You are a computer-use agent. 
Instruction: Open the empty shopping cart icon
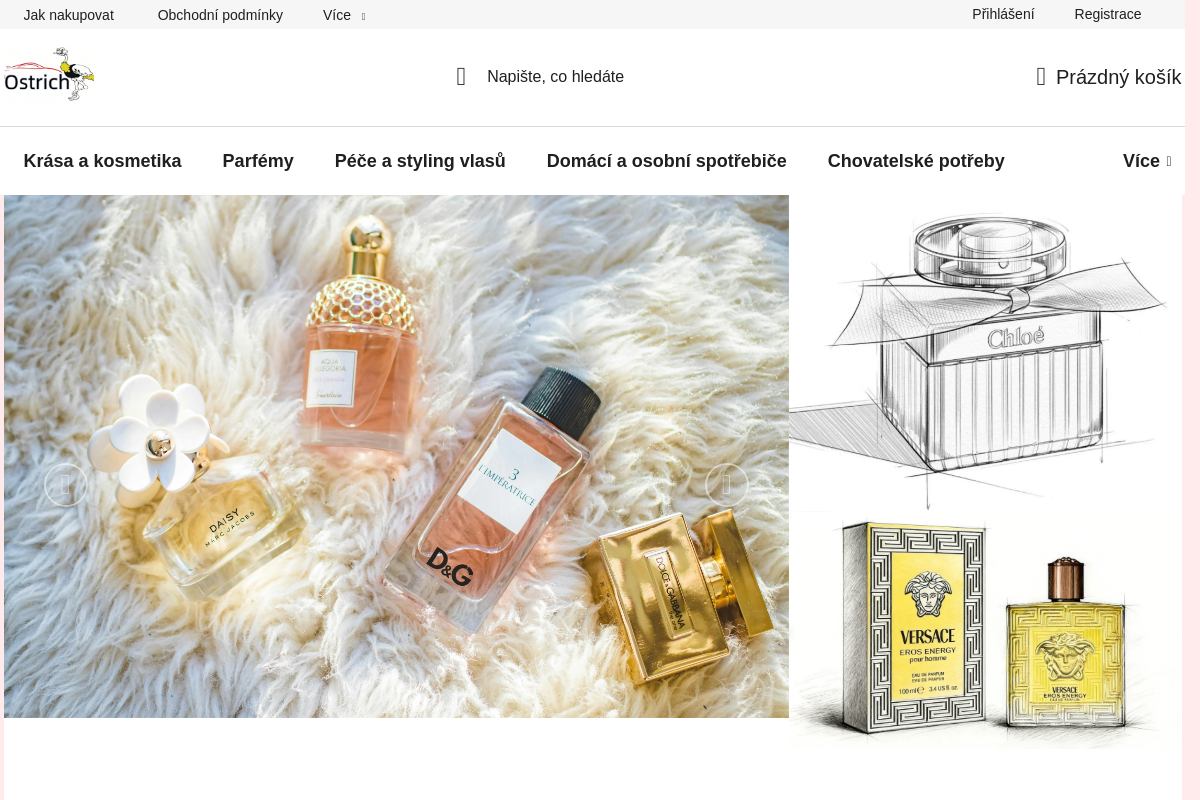click(1041, 77)
